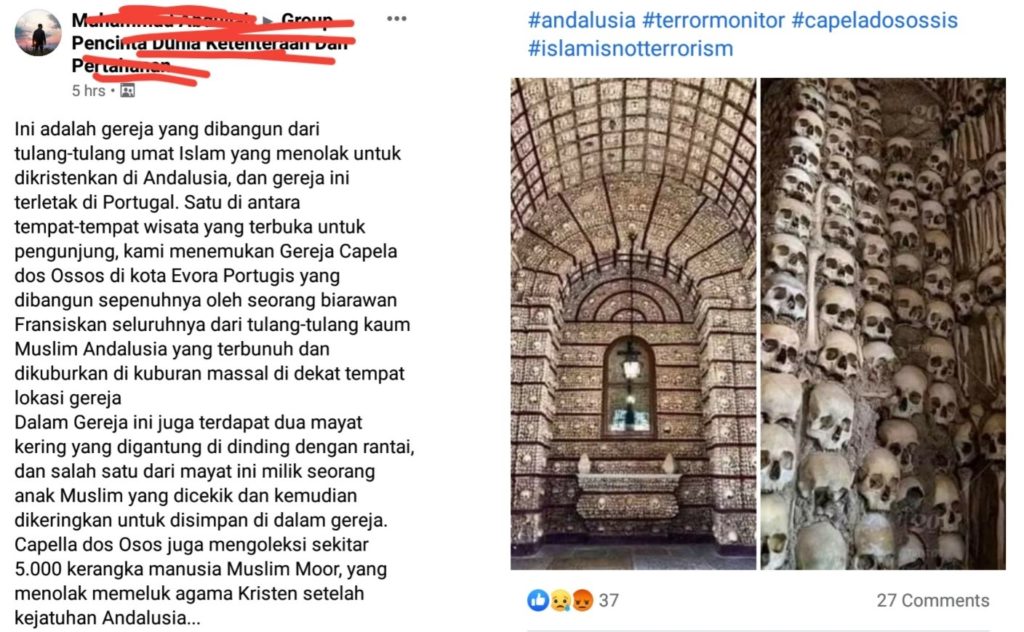Click the group audience icon beside 5 hrs

click(x=127, y=91)
